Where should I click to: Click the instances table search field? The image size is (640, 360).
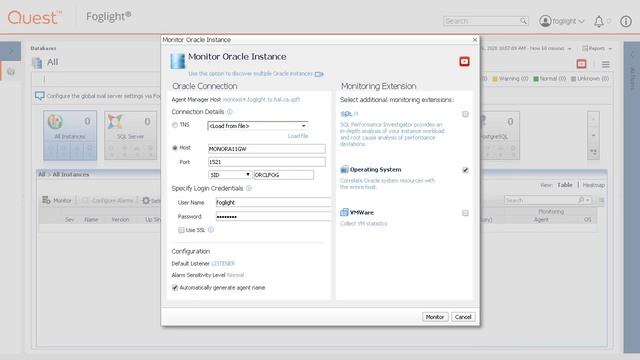coord(540,200)
